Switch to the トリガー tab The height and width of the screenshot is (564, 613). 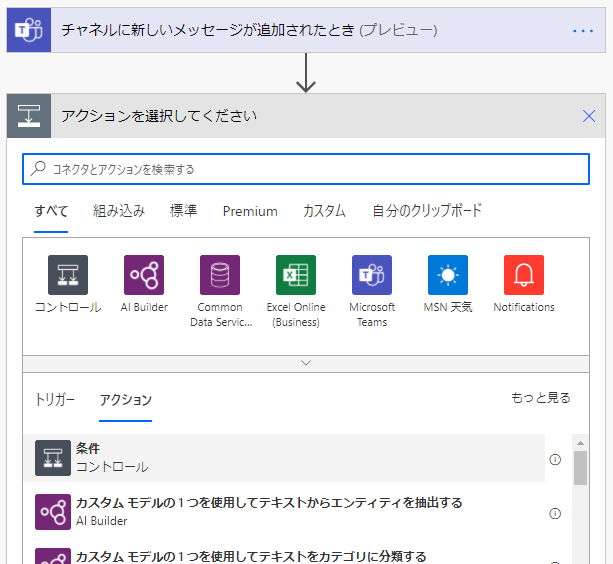point(55,399)
